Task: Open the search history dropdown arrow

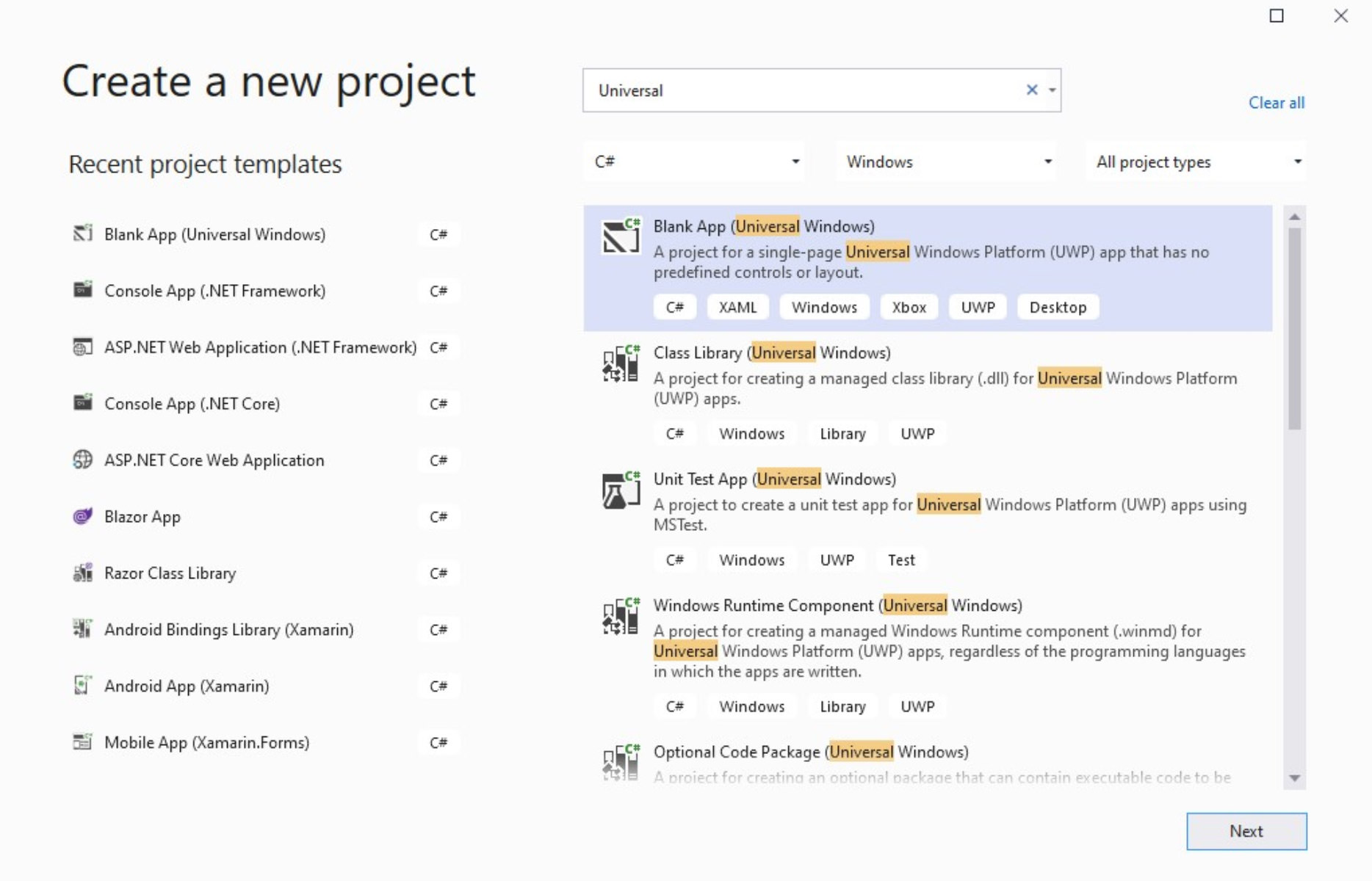Action: (x=1053, y=90)
